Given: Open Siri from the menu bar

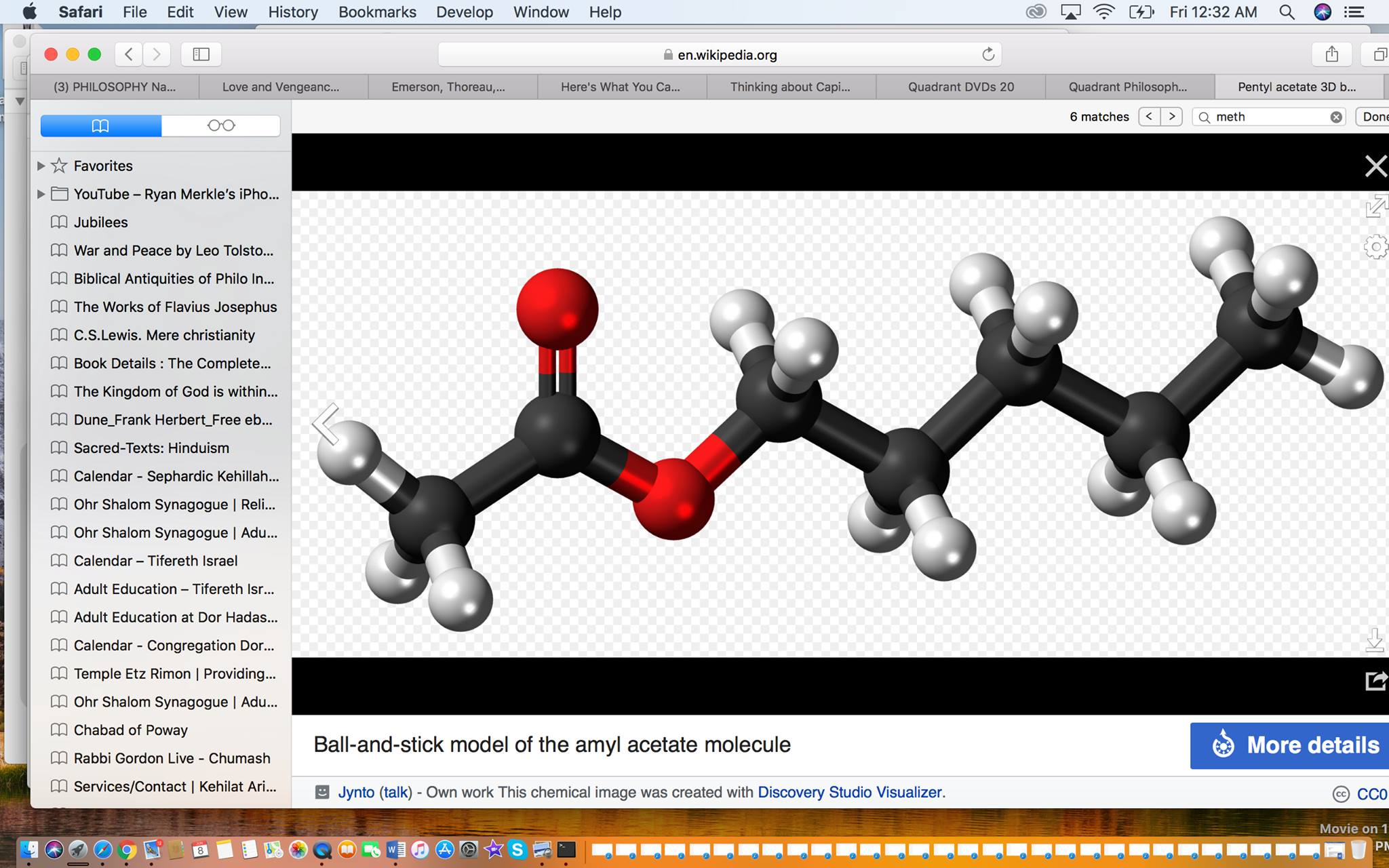Looking at the screenshot, I should click(x=1322, y=12).
